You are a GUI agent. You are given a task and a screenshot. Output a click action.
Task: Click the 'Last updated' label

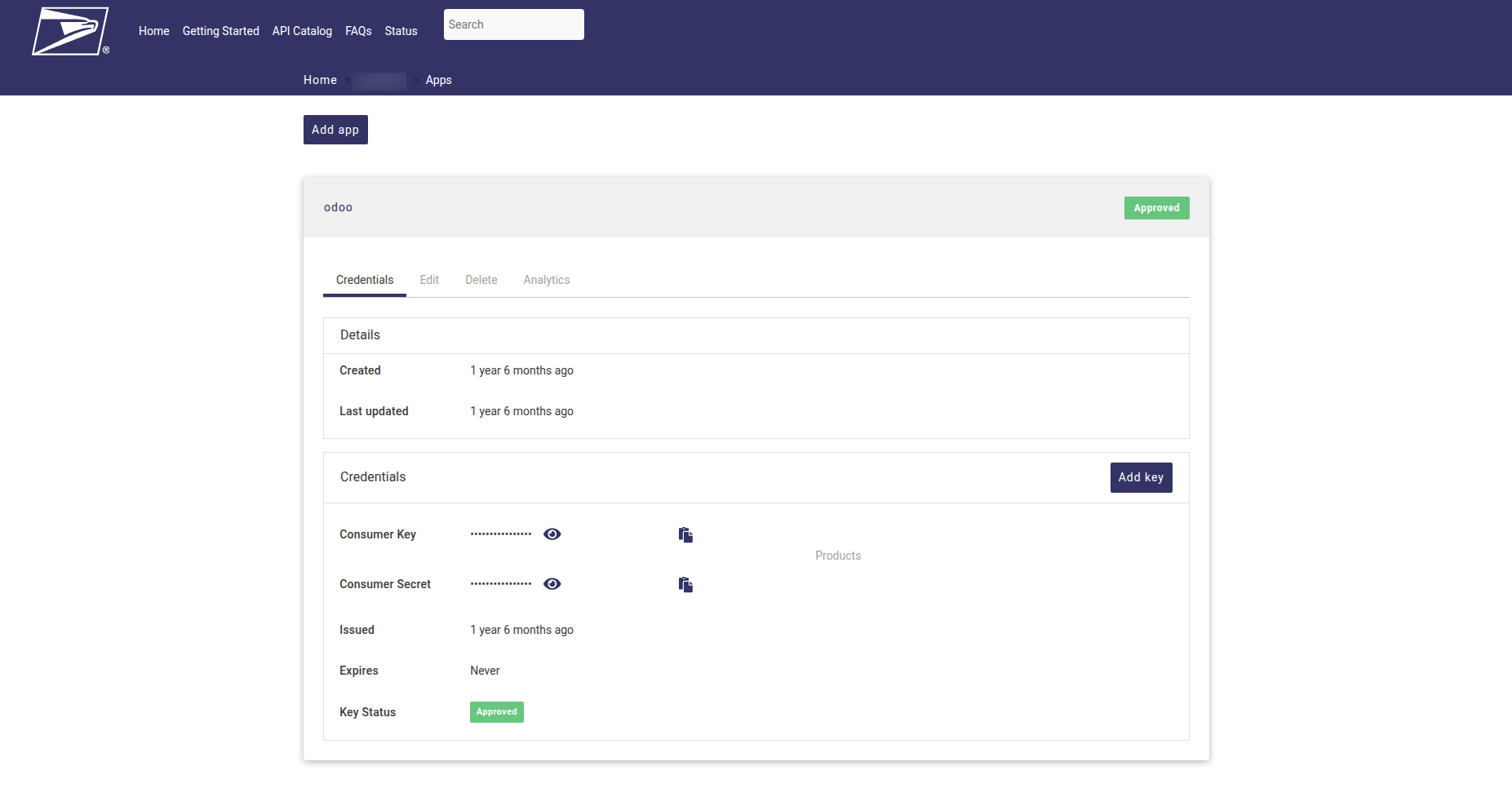point(374,411)
